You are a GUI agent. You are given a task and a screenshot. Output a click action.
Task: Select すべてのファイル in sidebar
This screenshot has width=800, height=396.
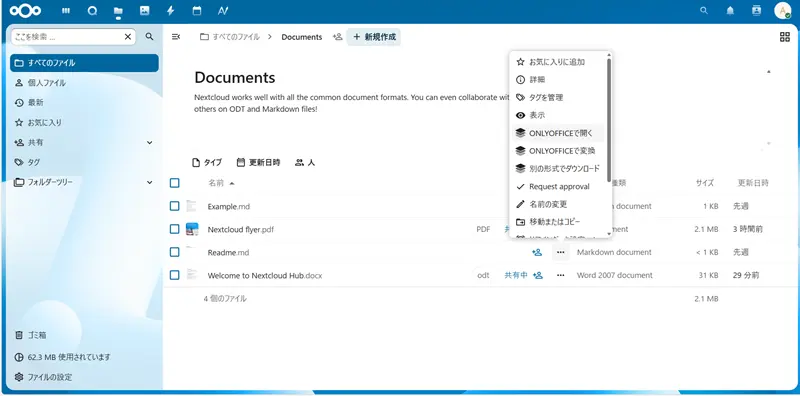click(84, 63)
